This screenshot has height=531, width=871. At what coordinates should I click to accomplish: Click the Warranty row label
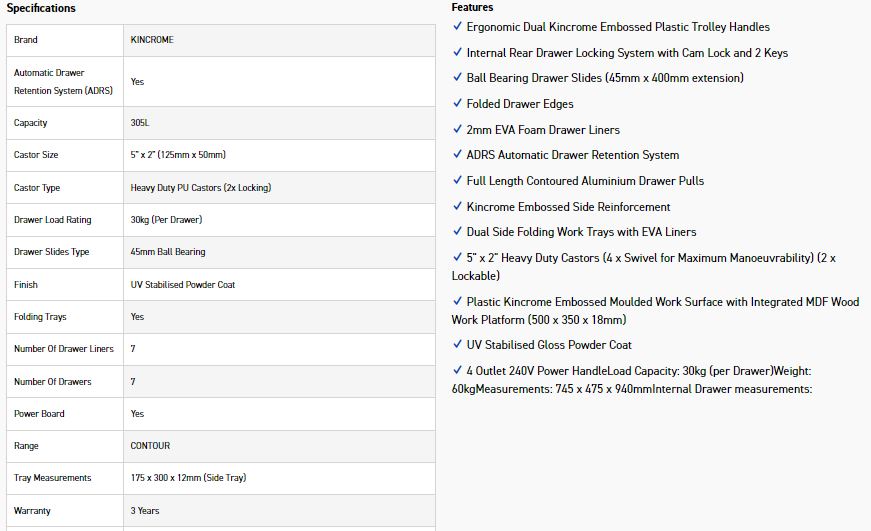32,511
